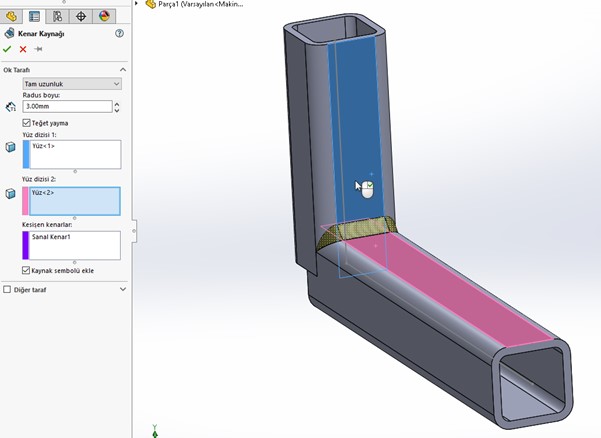Expand the Diğer taraf section chevron
601x438 pixels.
[122, 289]
